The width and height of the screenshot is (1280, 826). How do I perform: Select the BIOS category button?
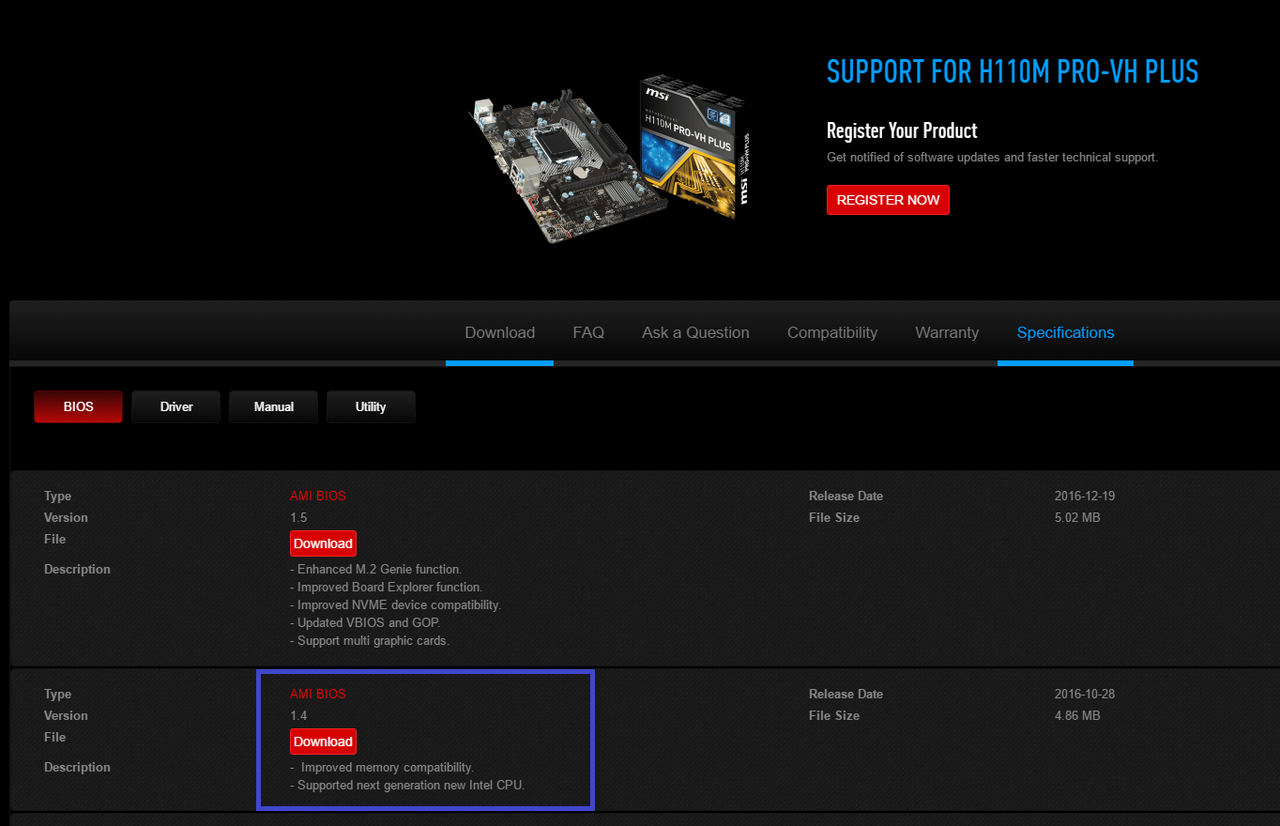click(78, 407)
